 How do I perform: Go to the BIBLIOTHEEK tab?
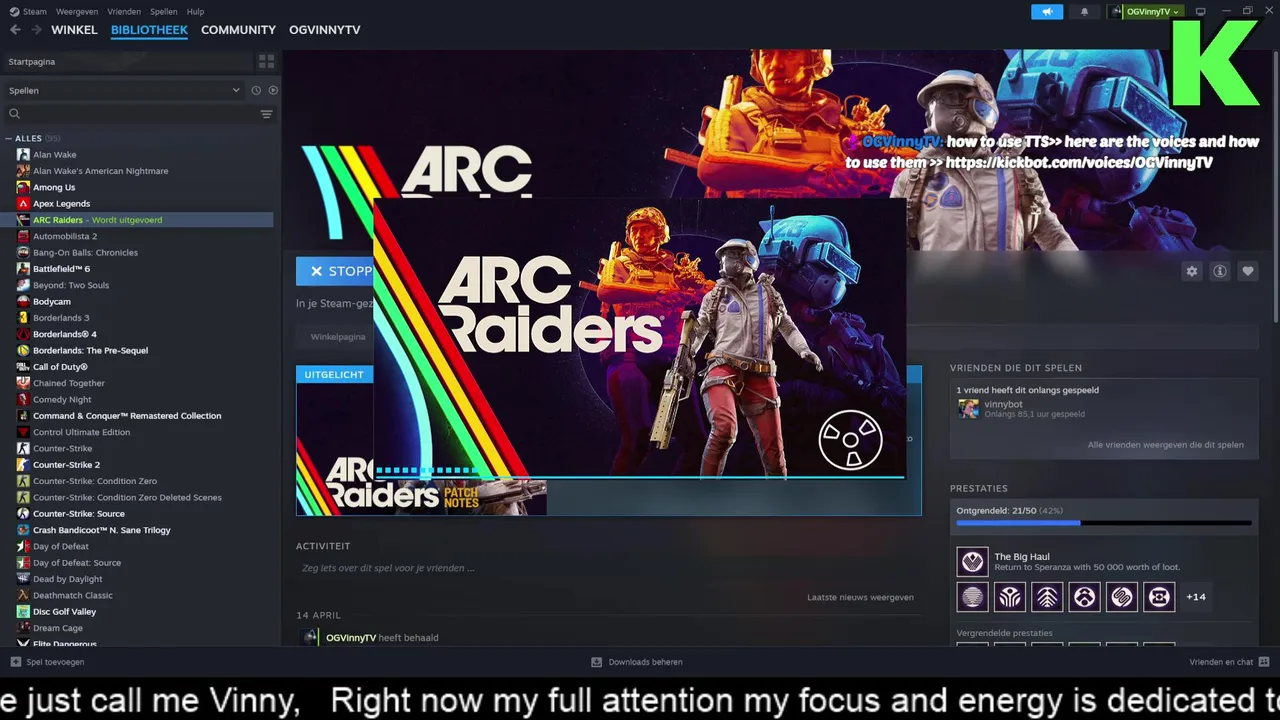[149, 30]
